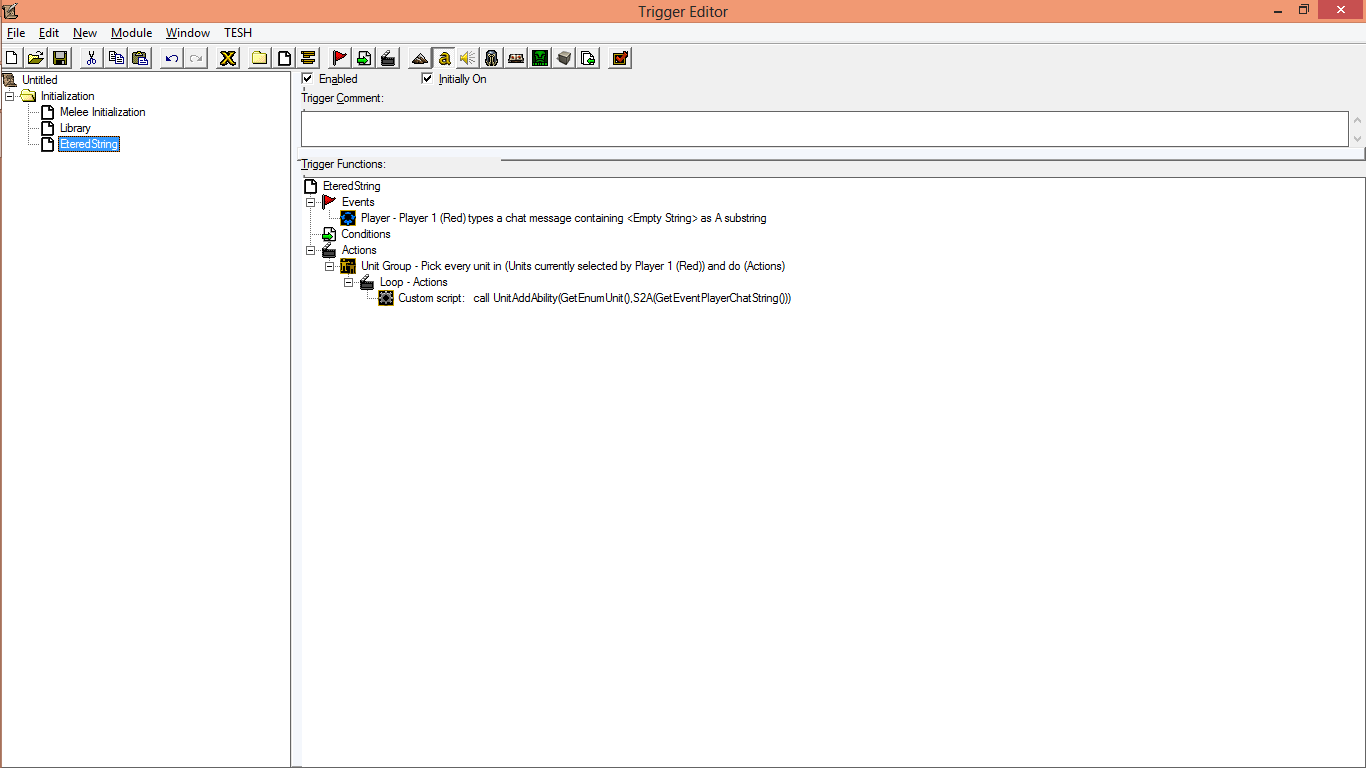Open the New menu
The width and height of the screenshot is (1366, 768).
point(85,33)
